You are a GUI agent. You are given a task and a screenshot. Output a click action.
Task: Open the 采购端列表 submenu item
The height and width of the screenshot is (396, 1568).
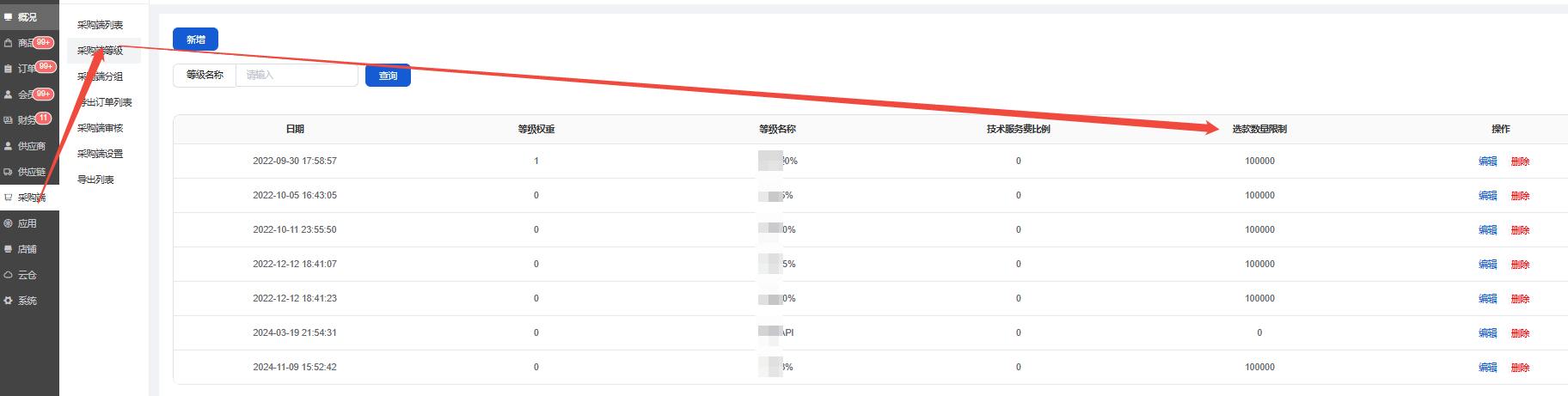pyautogui.click(x=100, y=25)
